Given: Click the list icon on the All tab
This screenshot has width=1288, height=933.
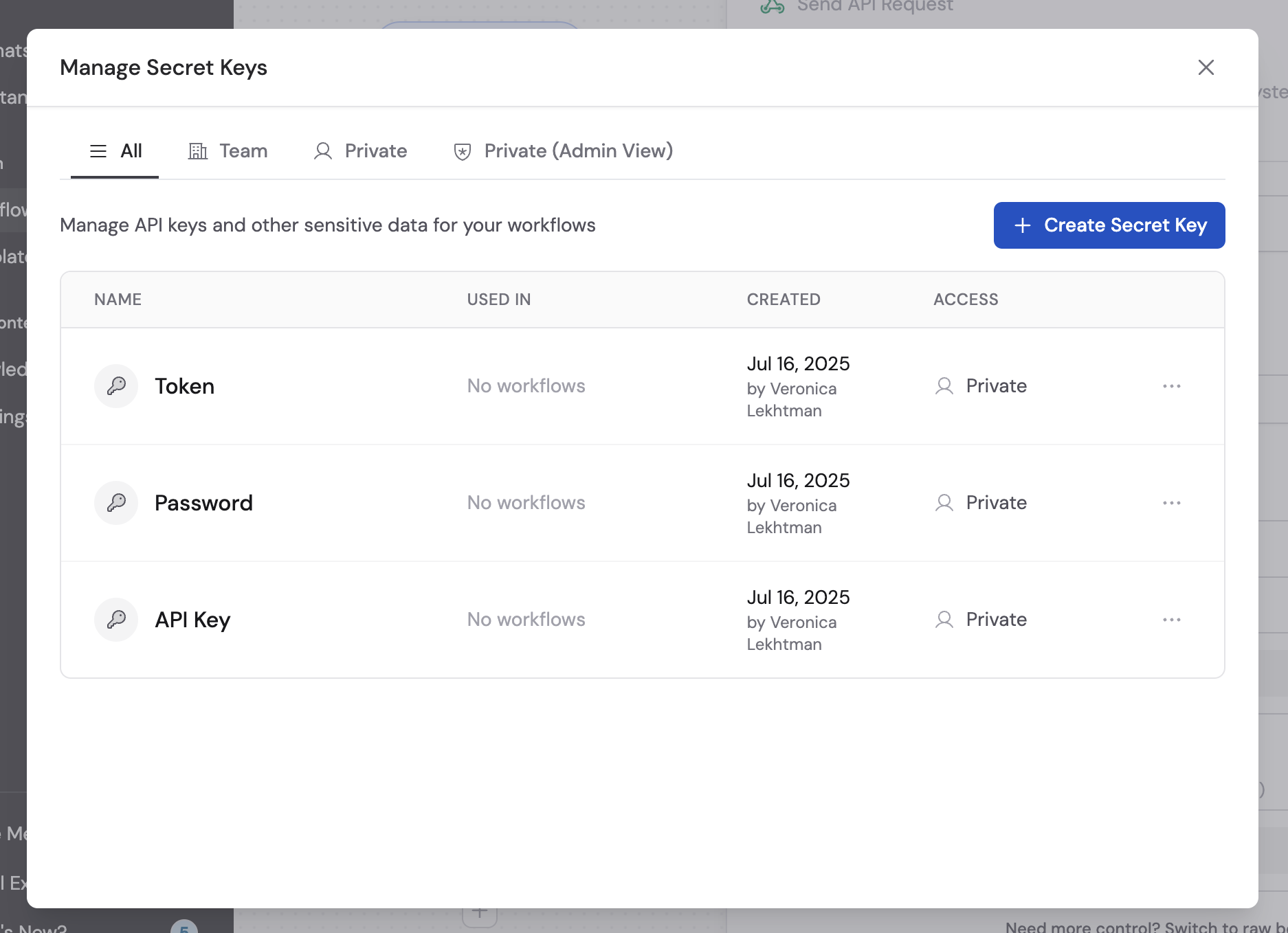Looking at the screenshot, I should 98,150.
